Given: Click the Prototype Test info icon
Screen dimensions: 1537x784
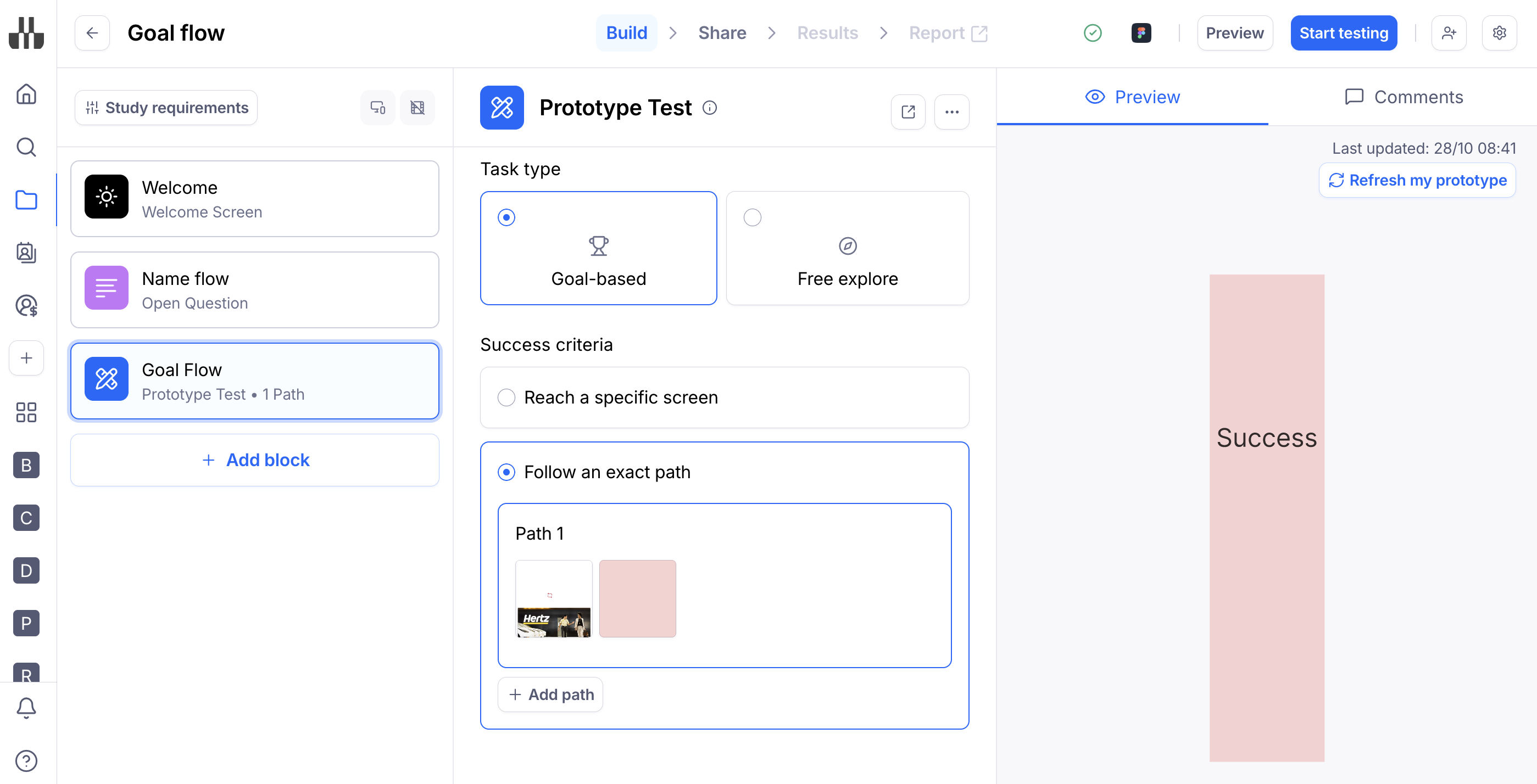Looking at the screenshot, I should [709, 108].
